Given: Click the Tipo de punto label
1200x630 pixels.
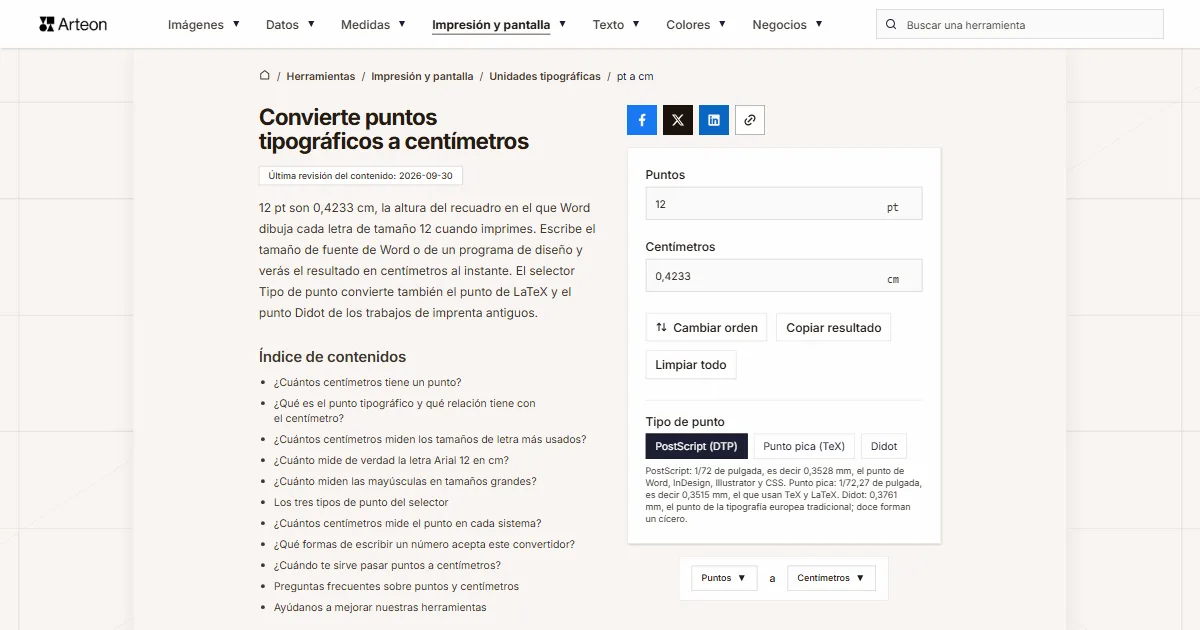Looking at the screenshot, I should 685,422.
